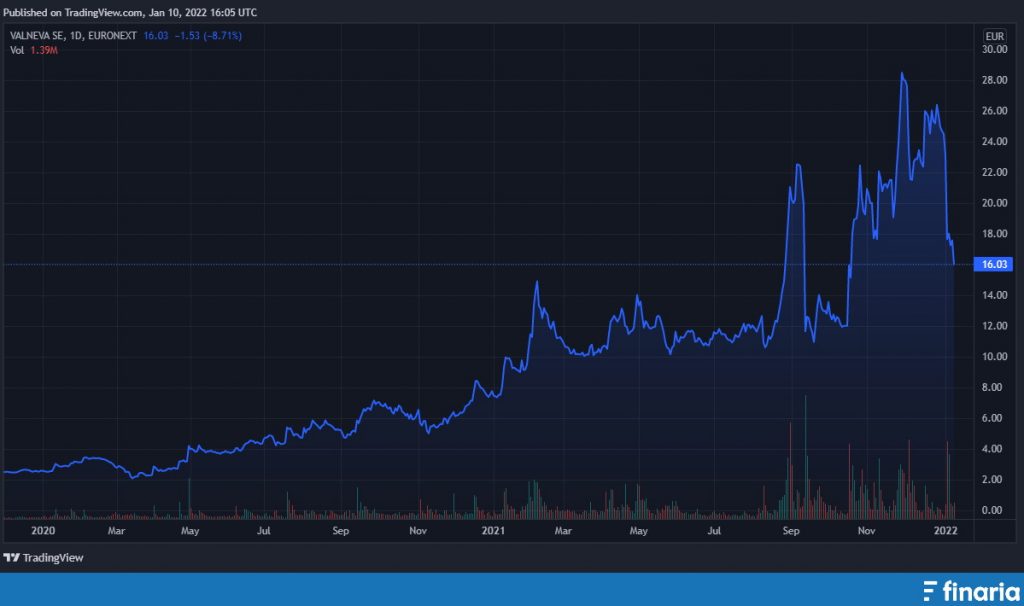
Task: Click the 16.03 current price tag
Action: click(994, 264)
